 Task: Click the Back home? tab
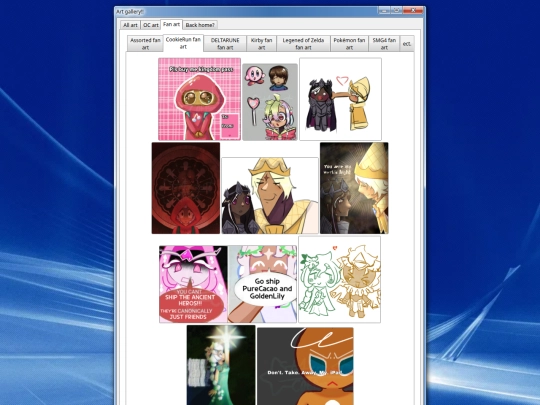(x=200, y=25)
